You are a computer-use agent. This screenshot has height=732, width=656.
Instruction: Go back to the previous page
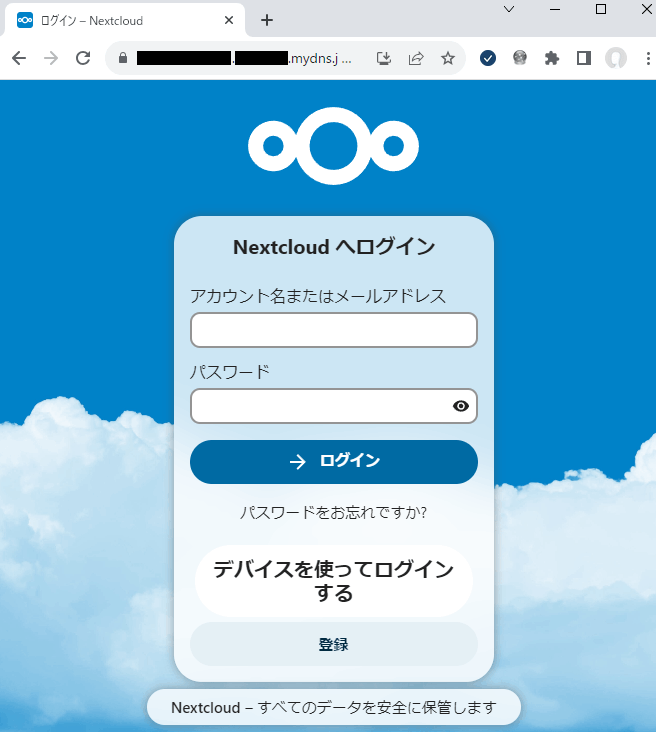click(19, 58)
